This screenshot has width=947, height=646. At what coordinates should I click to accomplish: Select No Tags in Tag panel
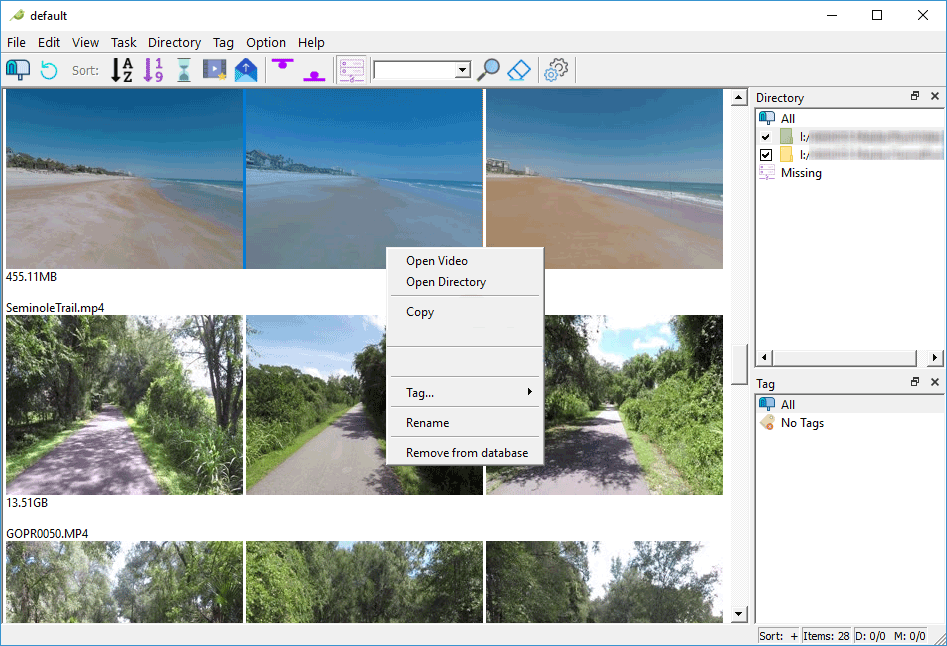[x=802, y=423]
